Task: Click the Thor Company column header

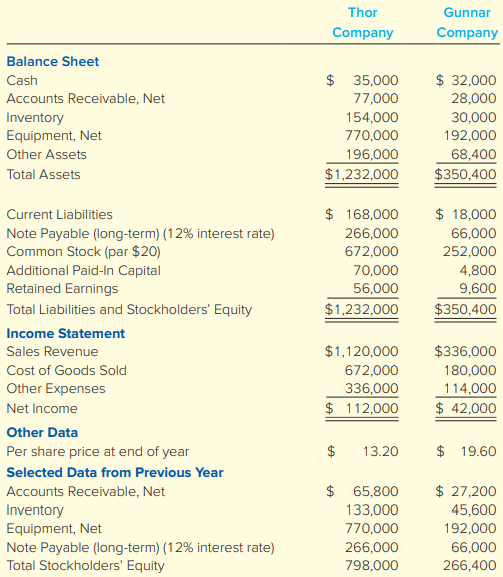Action: 363,22
